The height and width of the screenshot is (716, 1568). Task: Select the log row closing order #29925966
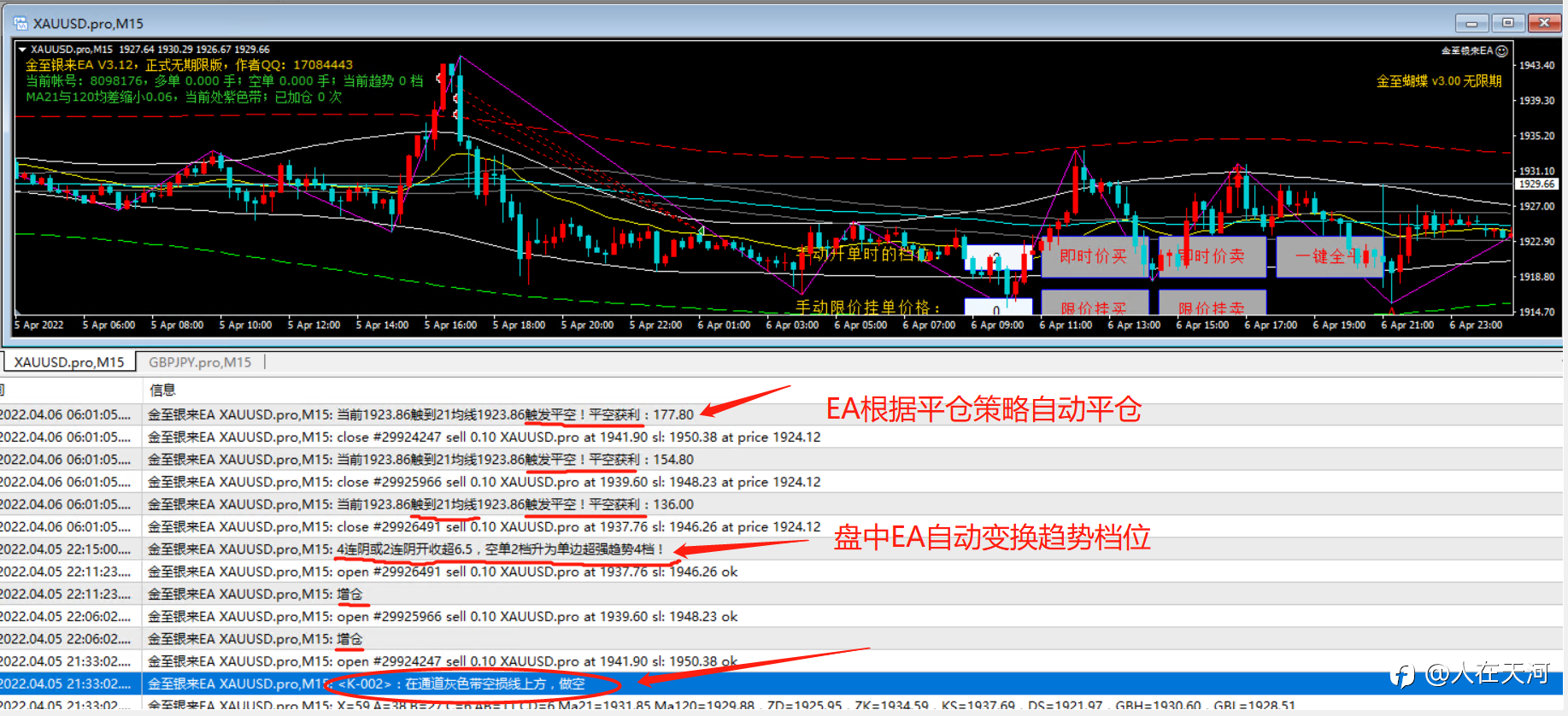[781, 482]
